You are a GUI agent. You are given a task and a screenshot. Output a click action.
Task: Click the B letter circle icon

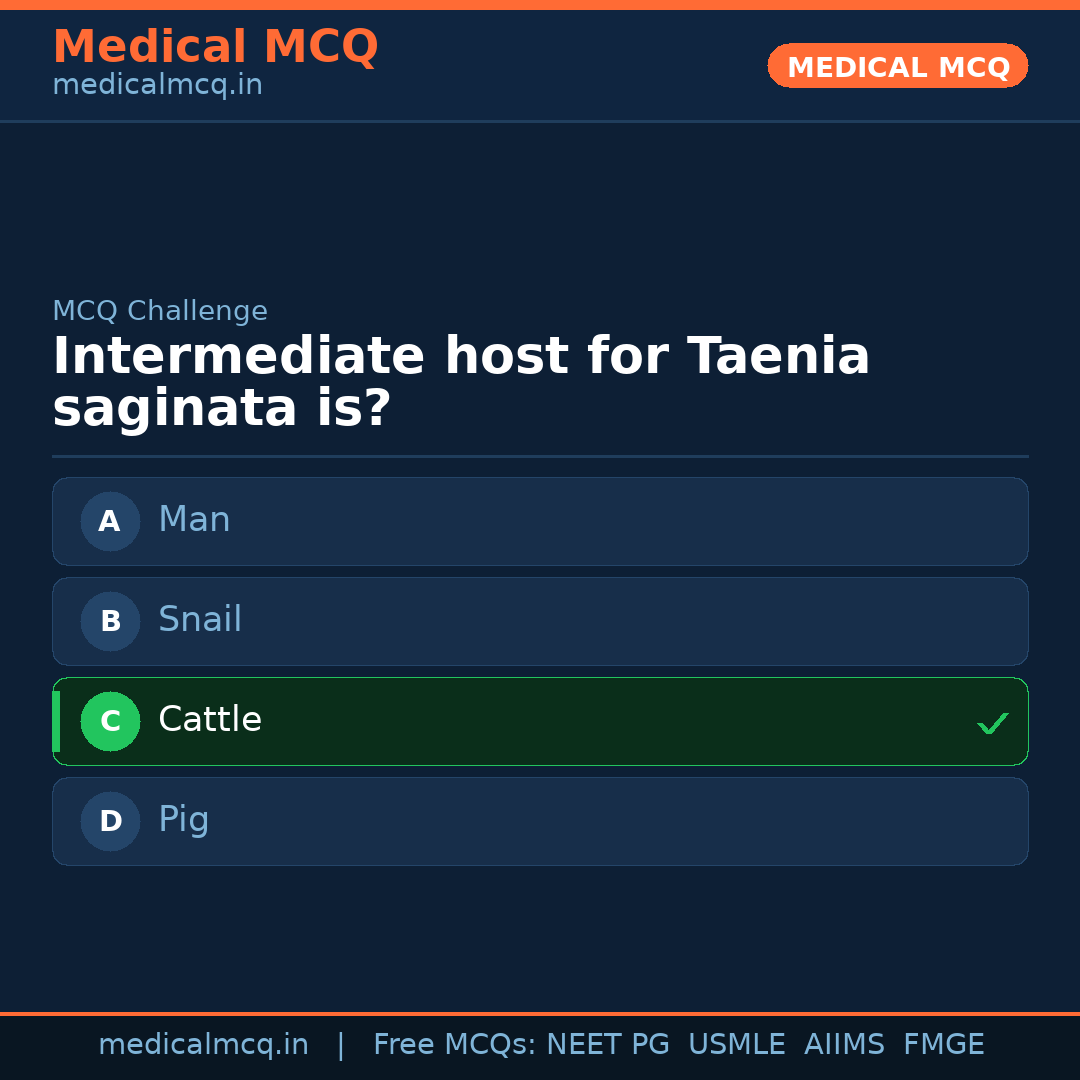pos(110,621)
